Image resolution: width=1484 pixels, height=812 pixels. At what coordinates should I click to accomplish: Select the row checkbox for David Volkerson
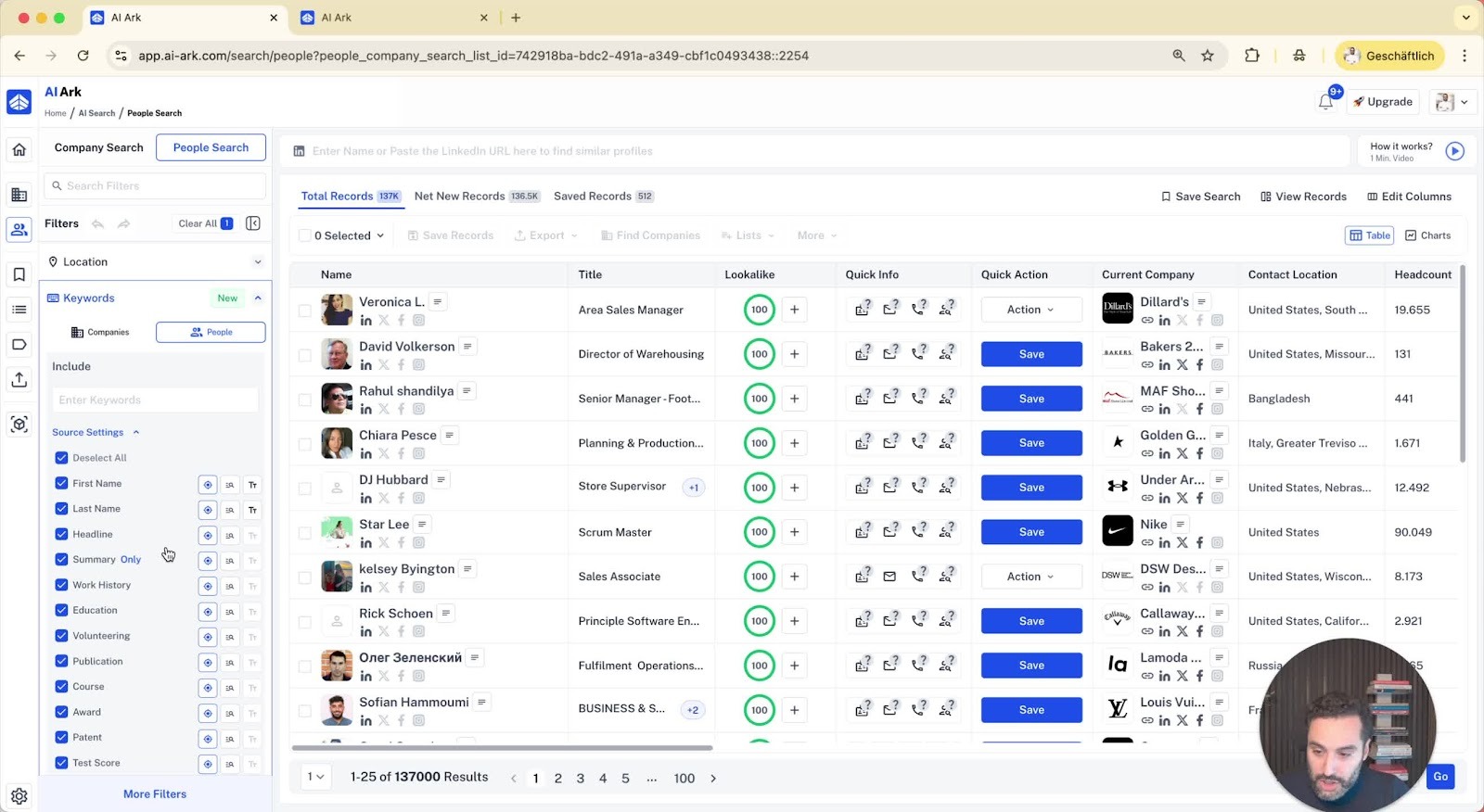coord(304,355)
